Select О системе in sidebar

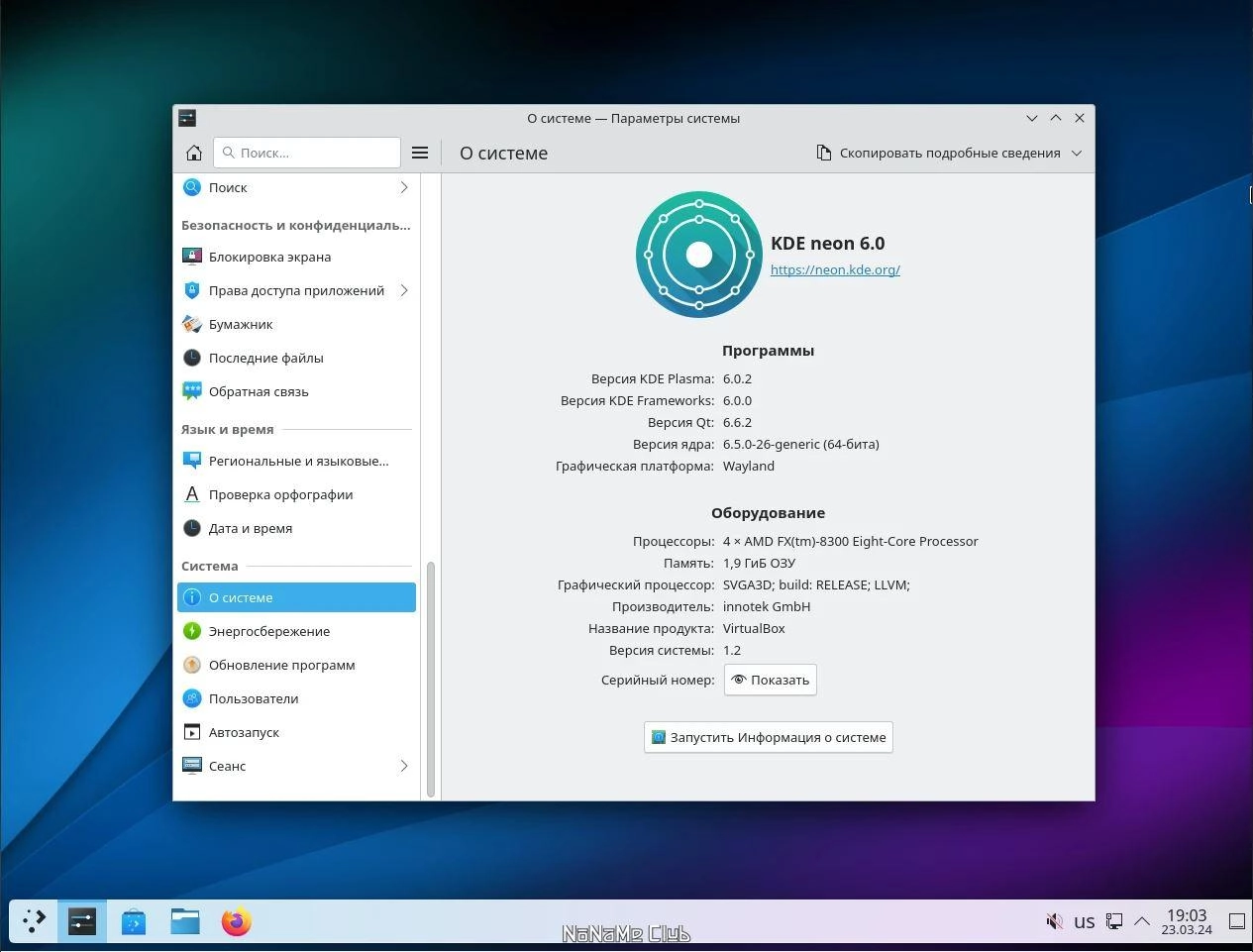point(296,597)
